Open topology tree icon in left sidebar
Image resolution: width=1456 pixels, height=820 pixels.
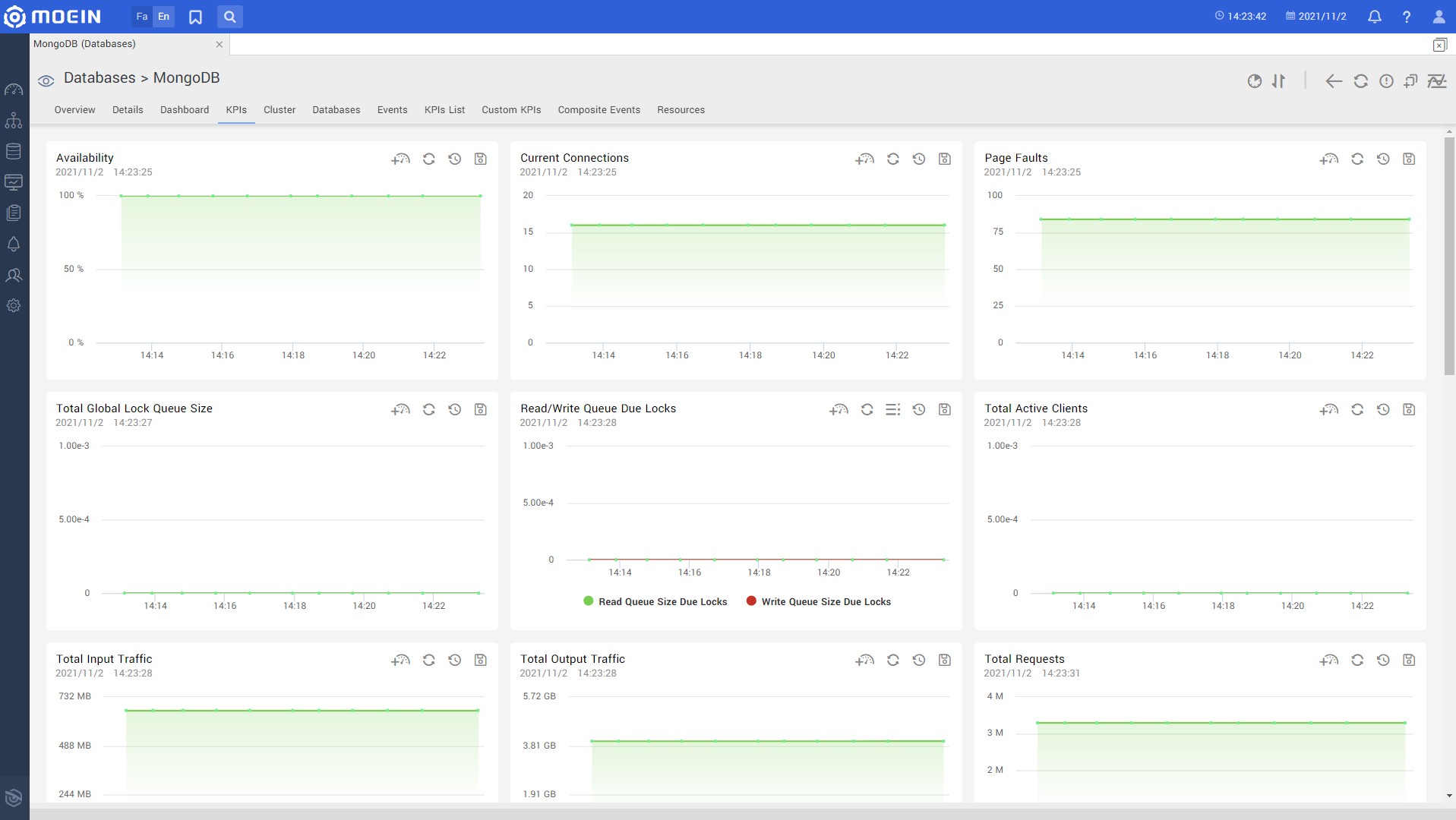click(14, 121)
